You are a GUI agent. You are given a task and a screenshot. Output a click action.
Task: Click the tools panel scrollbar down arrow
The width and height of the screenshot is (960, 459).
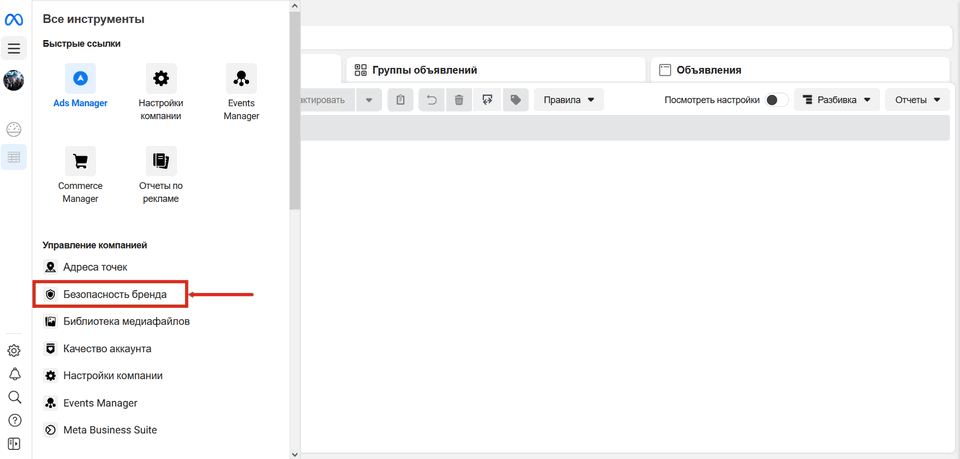(294, 453)
